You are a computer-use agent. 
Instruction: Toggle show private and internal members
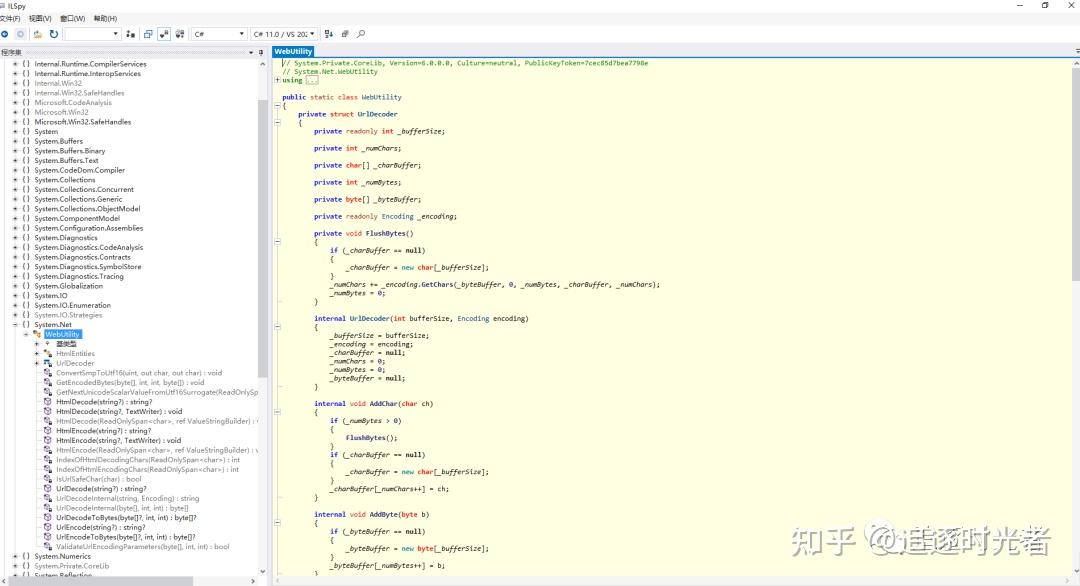pyautogui.click(x=164, y=34)
